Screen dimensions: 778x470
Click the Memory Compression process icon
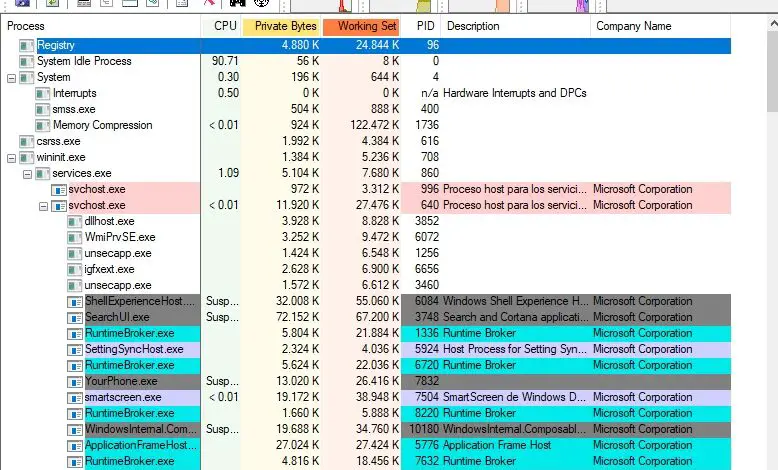(x=42, y=125)
